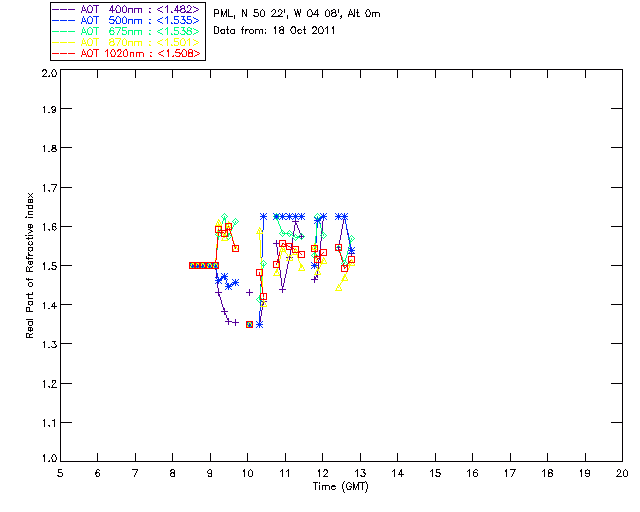The height and width of the screenshot is (512, 640).
Task: Click the AOT 400nm purple legend entry
Action: pyautogui.click(x=127, y=9)
